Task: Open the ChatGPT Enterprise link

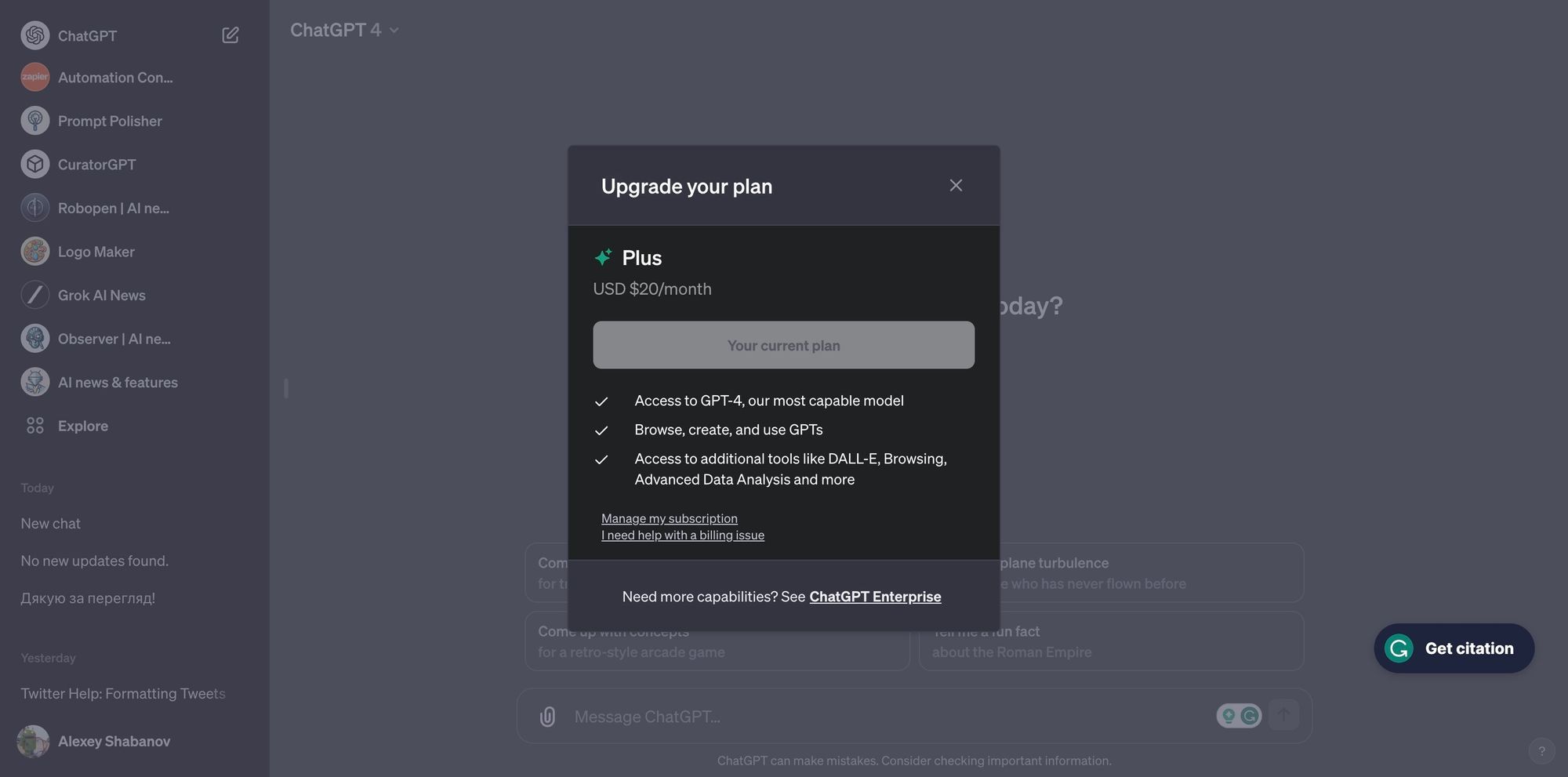Action: tap(875, 596)
